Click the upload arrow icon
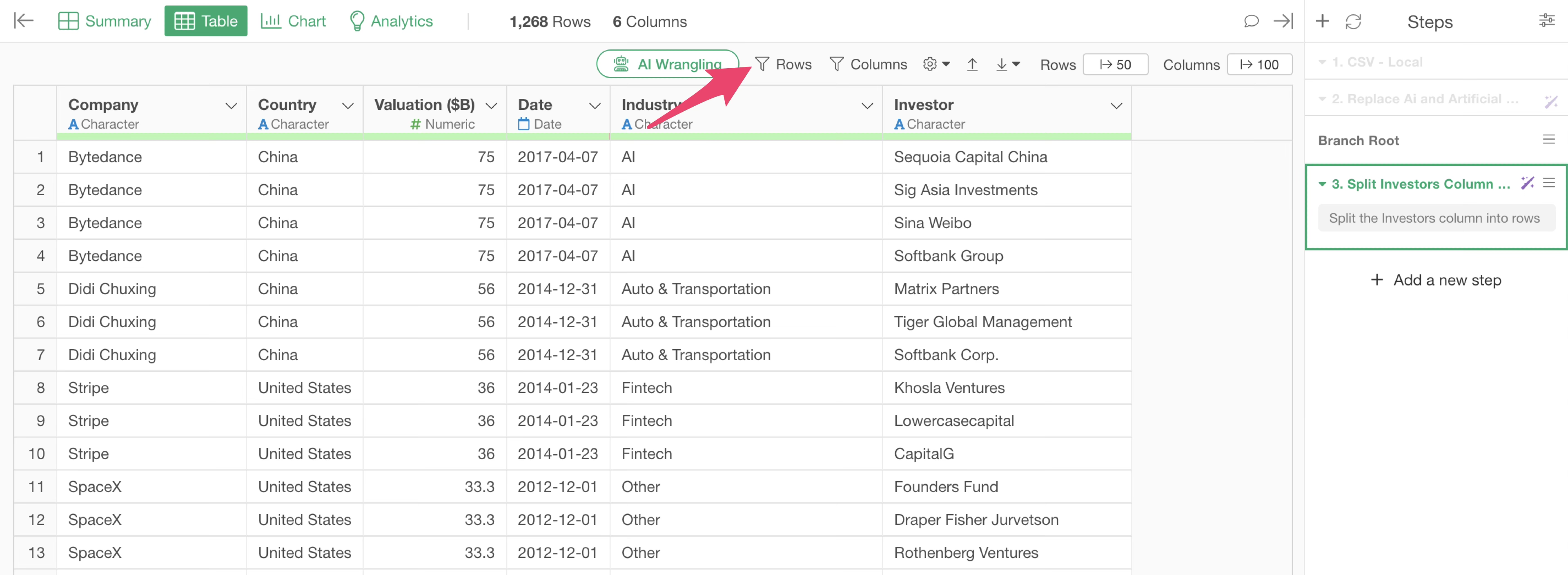 (972, 64)
